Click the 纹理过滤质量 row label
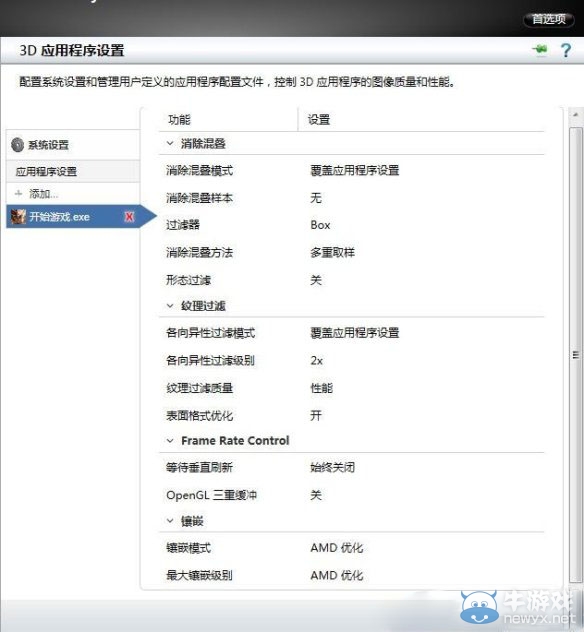 pyautogui.click(x=200, y=388)
